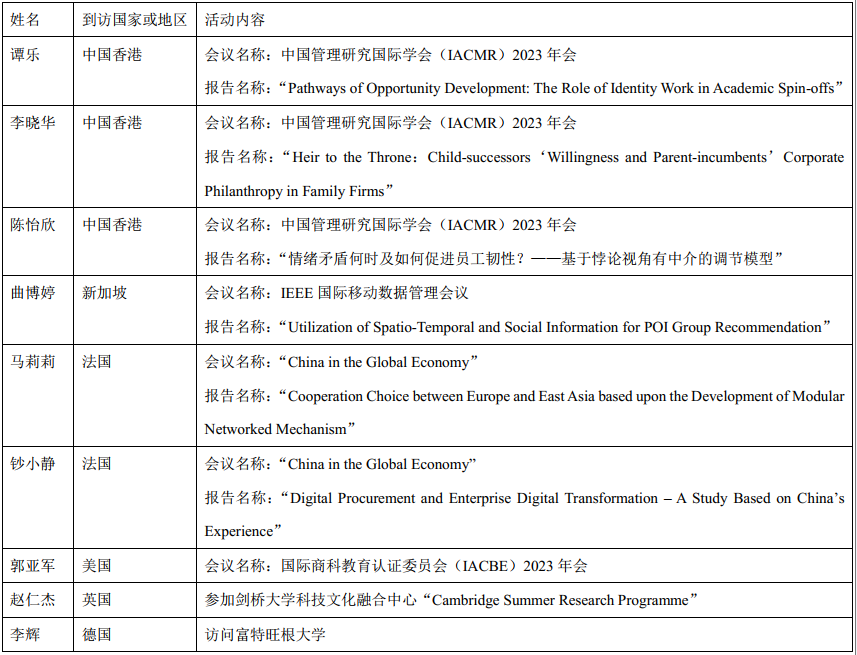
Task: Click the 英国 country cell
Action: 97,599
